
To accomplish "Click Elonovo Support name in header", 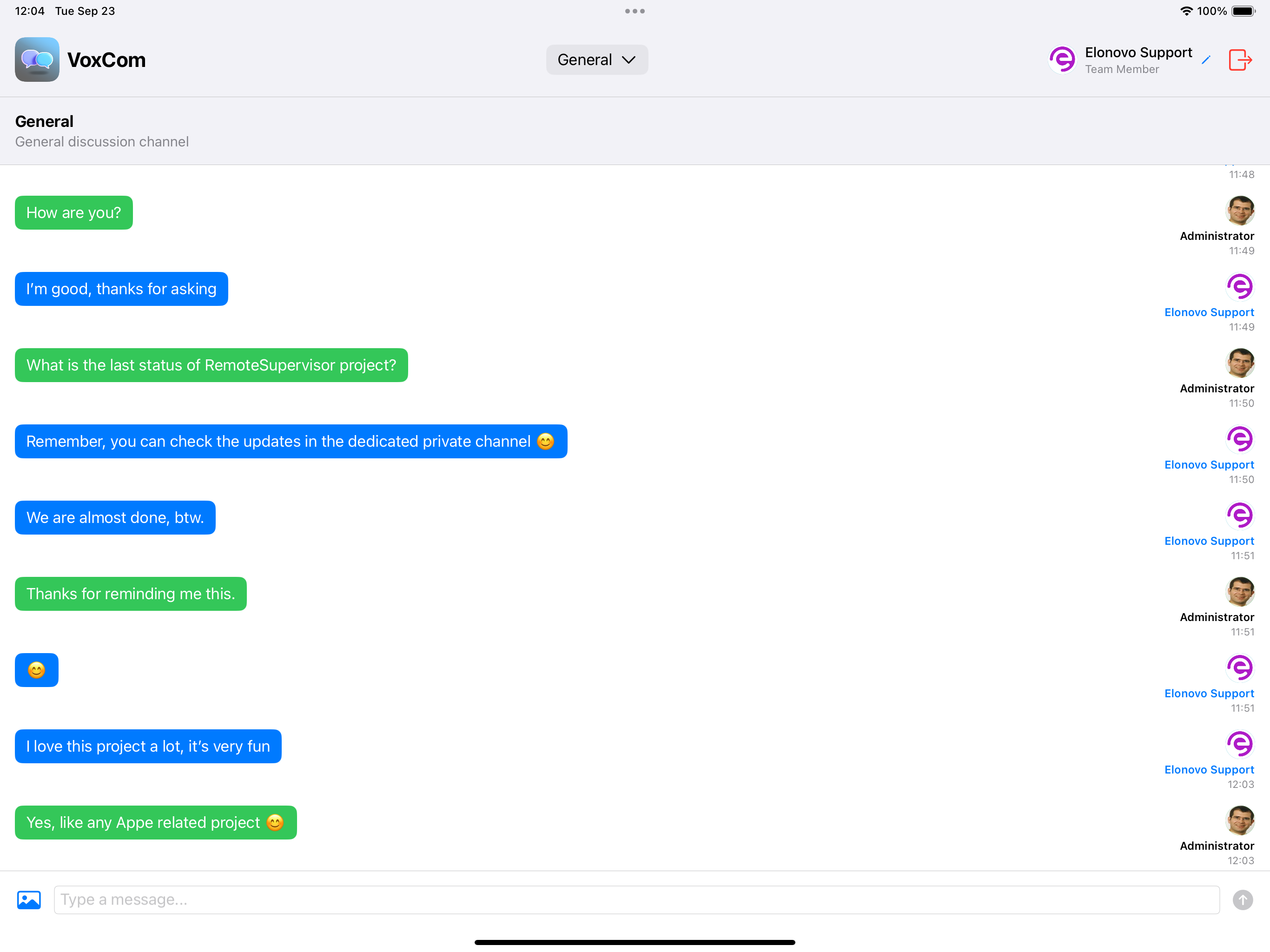I will [x=1138, y=53].
